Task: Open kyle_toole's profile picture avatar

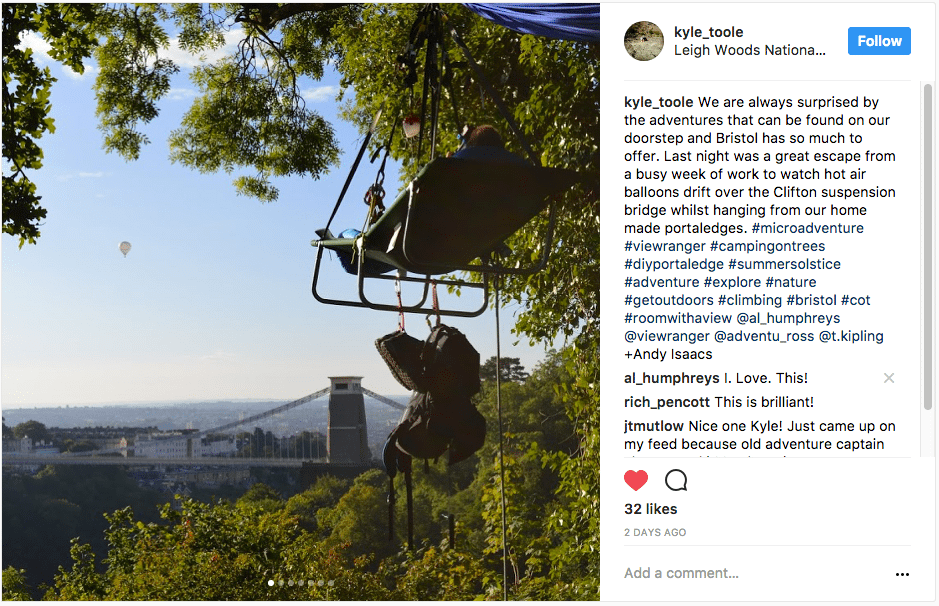Action: pos(644,41)
